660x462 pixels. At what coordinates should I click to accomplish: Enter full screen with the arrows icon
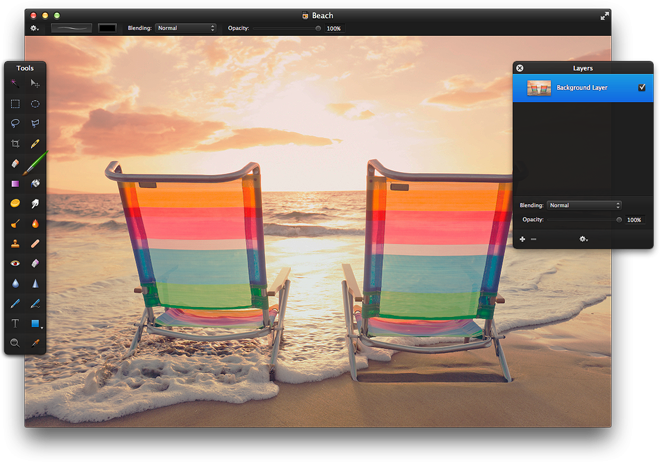[x=604, y=16]
